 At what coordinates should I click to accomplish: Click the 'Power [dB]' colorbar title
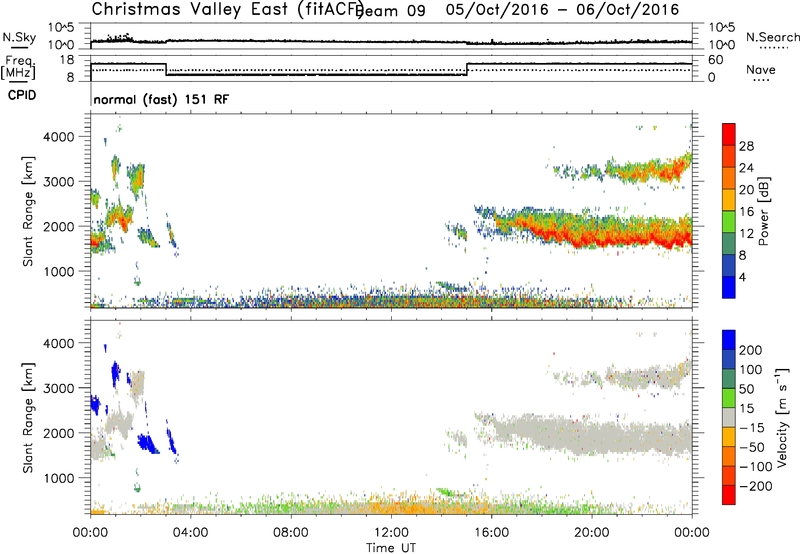[x=763, y=211]
